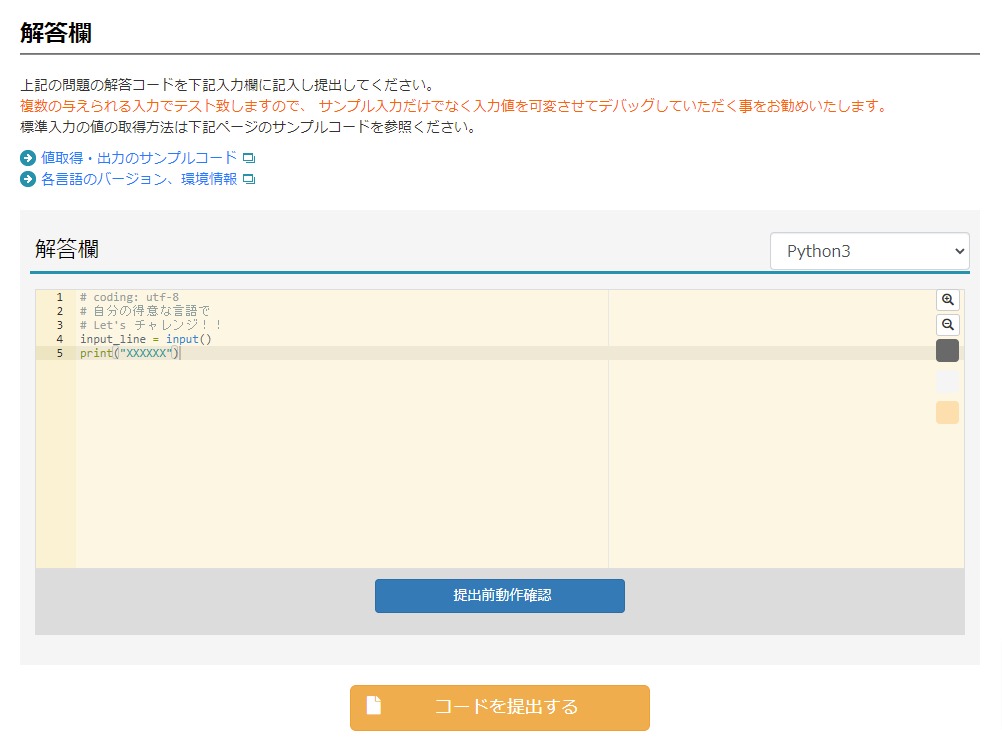Click arrow icon beside 各言語のバージョン link
The height and width of the screenshot is (748, 1002).
tap(27, 179)
